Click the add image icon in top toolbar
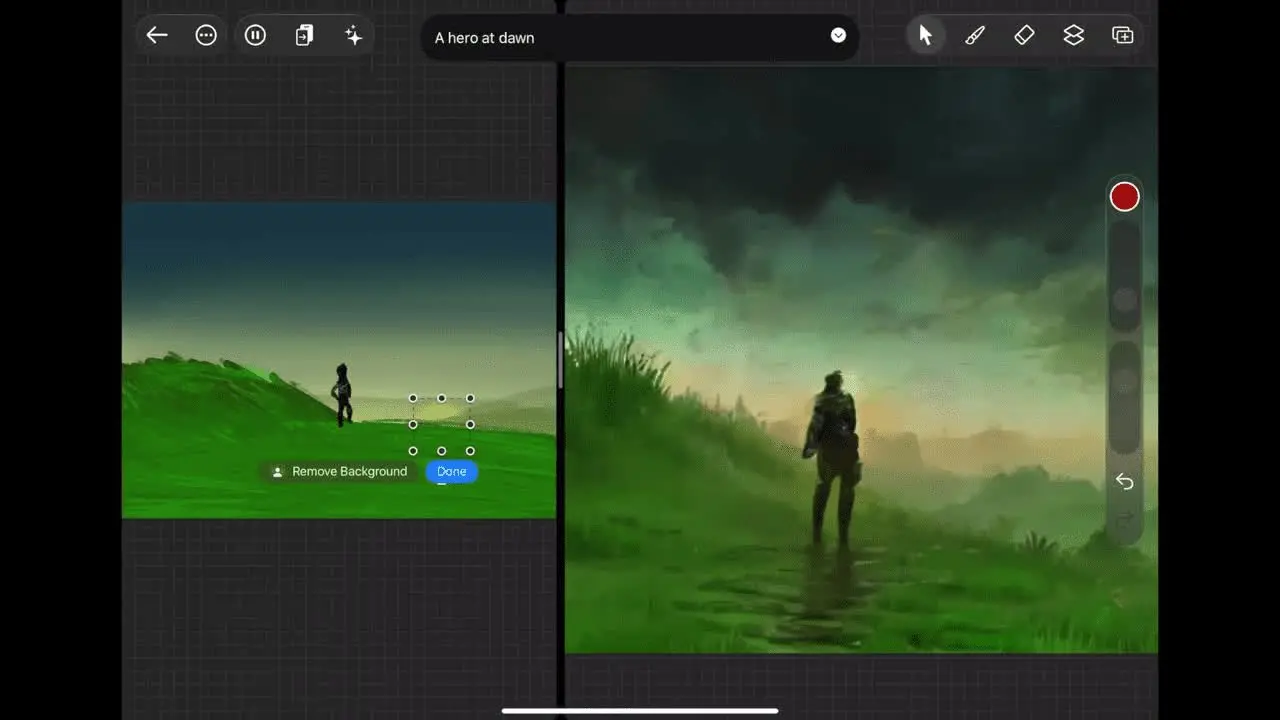Viewport: 1280px width, 720px height. point(1122,36)
